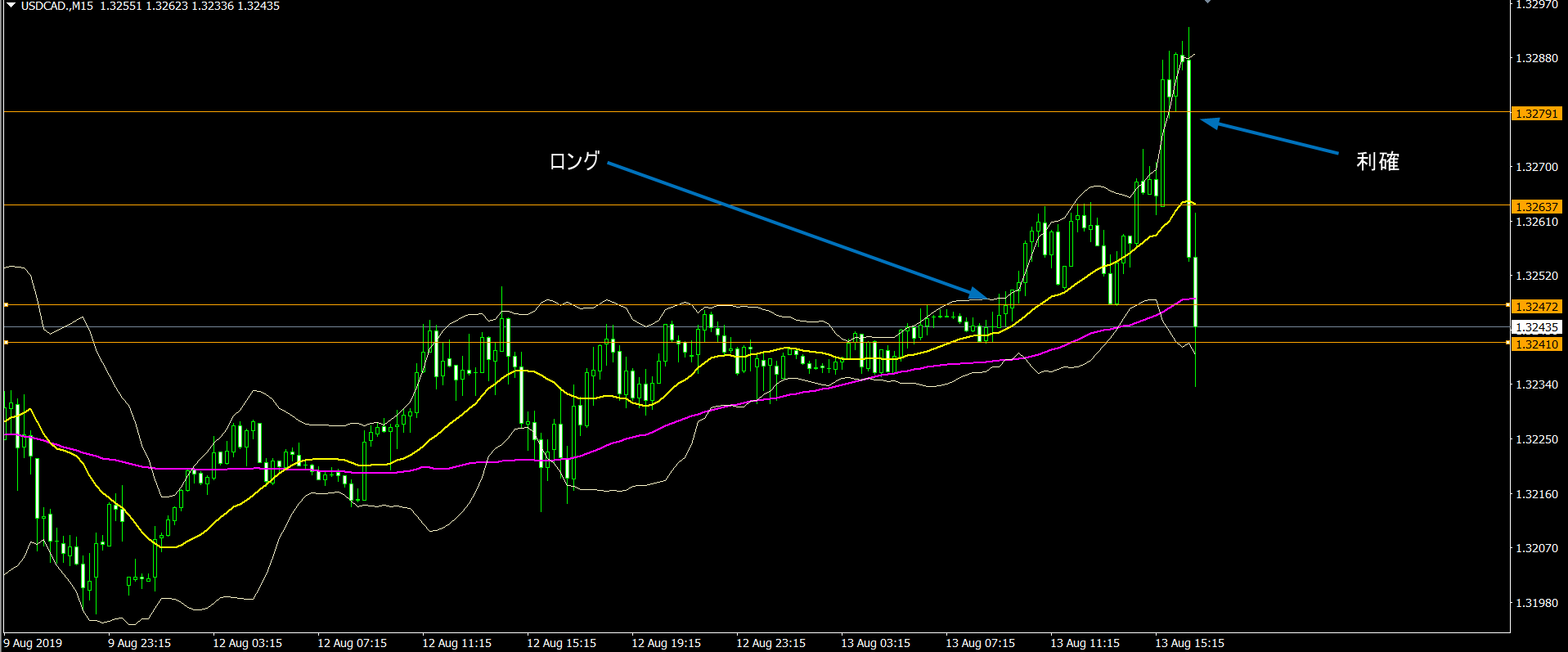The image size is (1568, 652).
Task: Click the 1.32340 price scale label
Action: point(1537,384)
